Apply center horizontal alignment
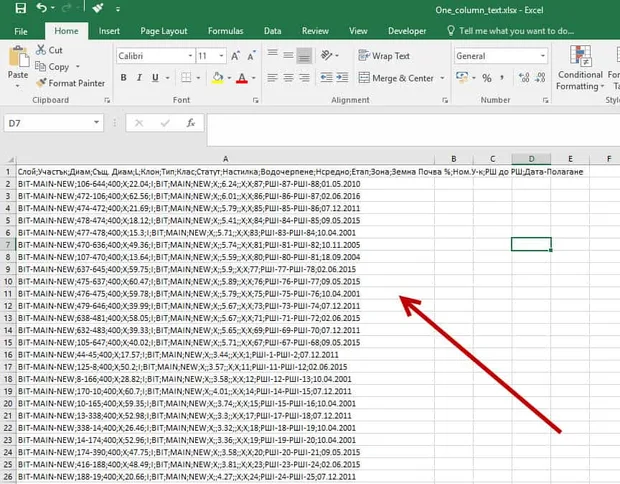 [x=288, y=78]
